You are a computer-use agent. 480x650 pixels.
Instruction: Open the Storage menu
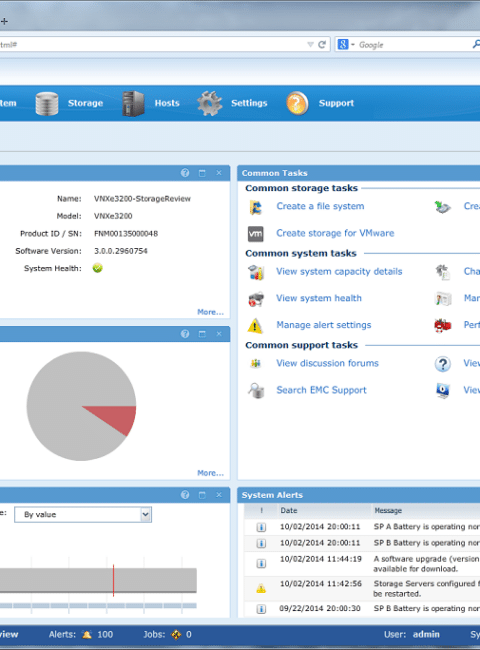[x=85, y=103]
